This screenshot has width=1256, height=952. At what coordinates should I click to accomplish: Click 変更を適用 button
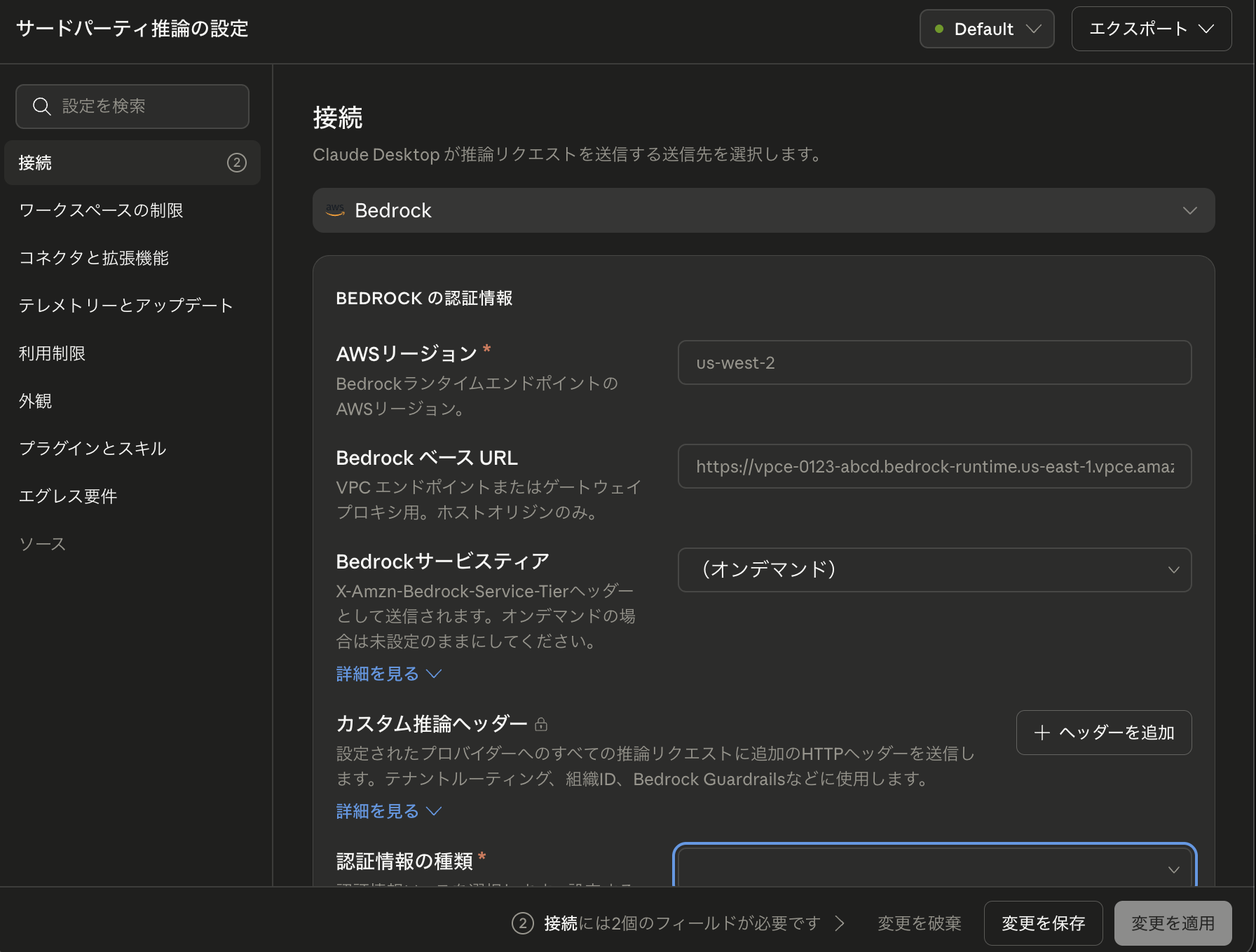pyautogui.click(x=1173, y=923)
